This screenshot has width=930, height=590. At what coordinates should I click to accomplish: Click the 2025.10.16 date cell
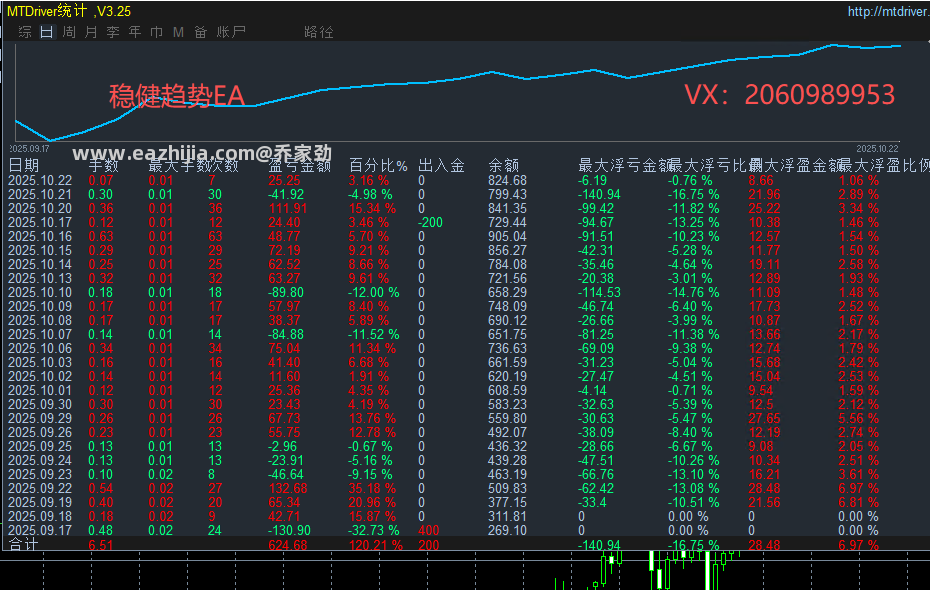coord(40,237)
